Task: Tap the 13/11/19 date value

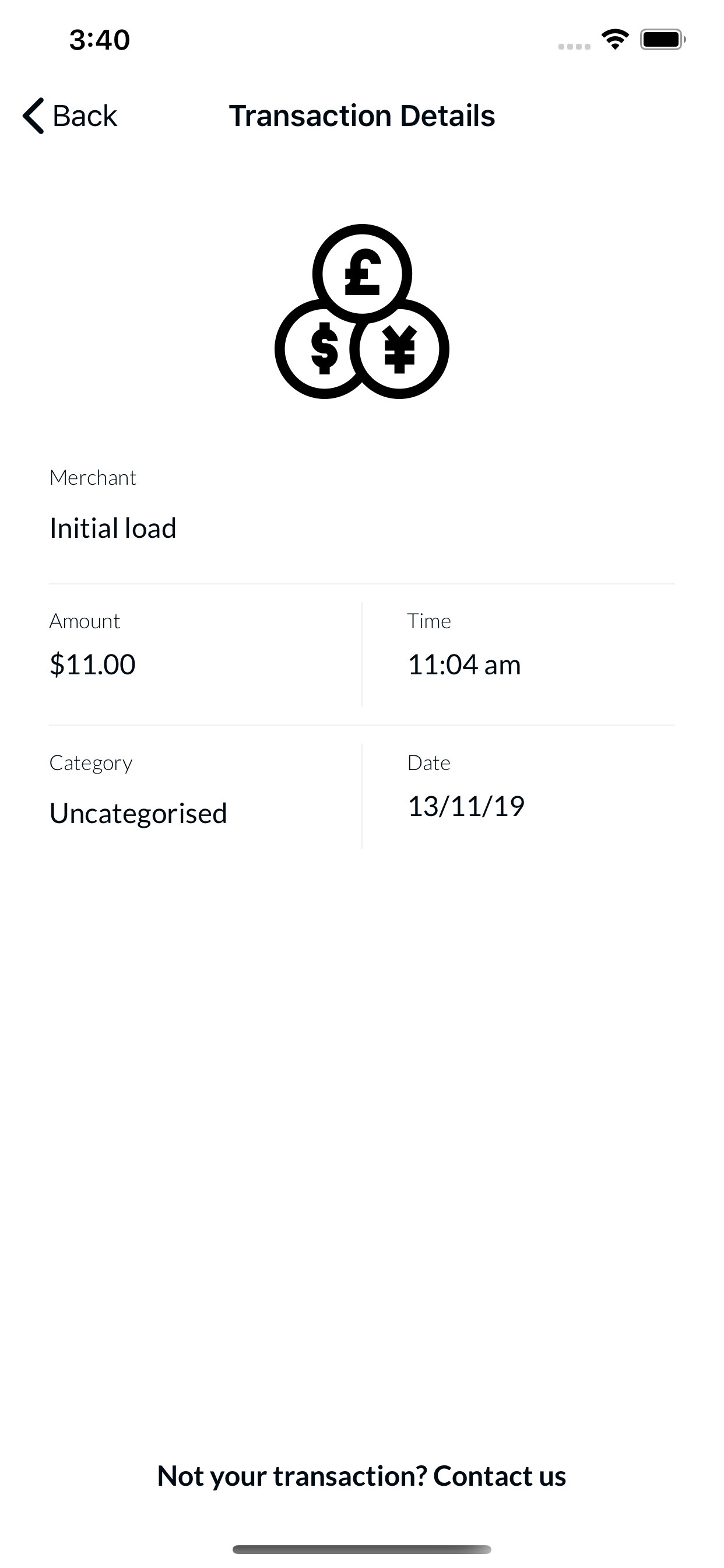Action: tap(466, 806)
